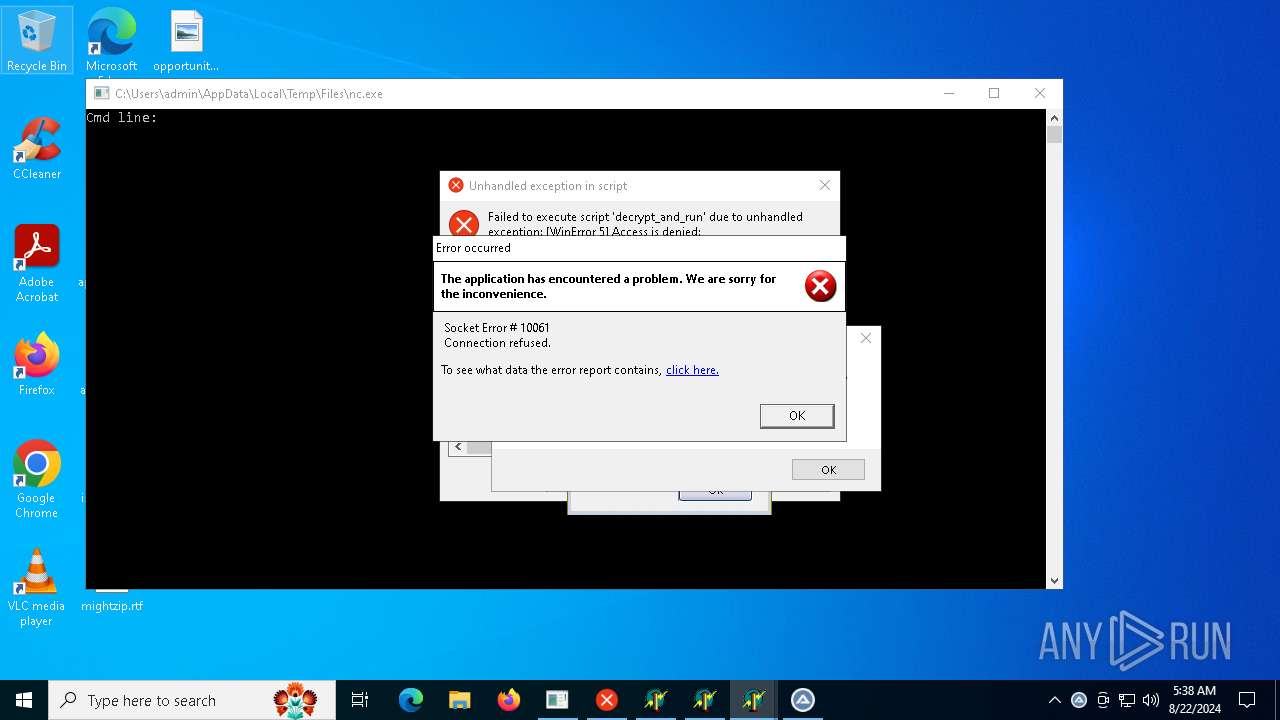
Task: Open the Windows Start menu
Action: (24, 700)
